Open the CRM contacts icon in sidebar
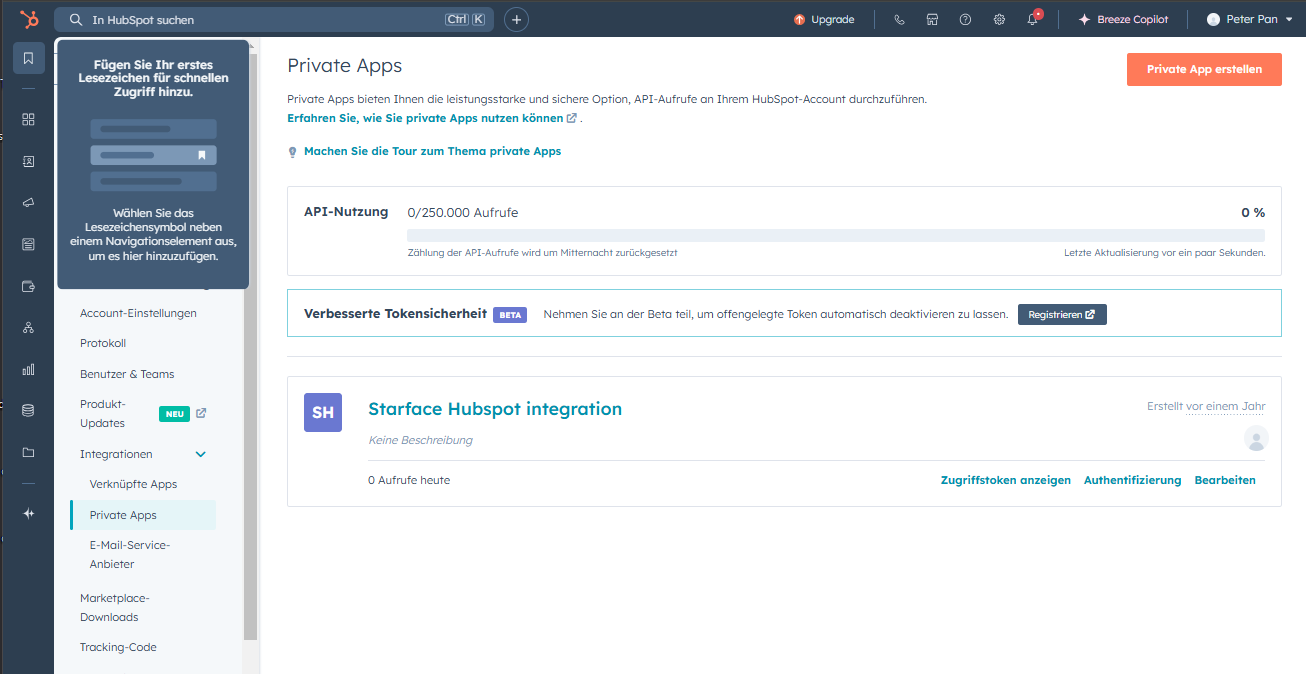The width and height of the screenshot is (1306, 674). pyautogui.click(x=28, y=161)
